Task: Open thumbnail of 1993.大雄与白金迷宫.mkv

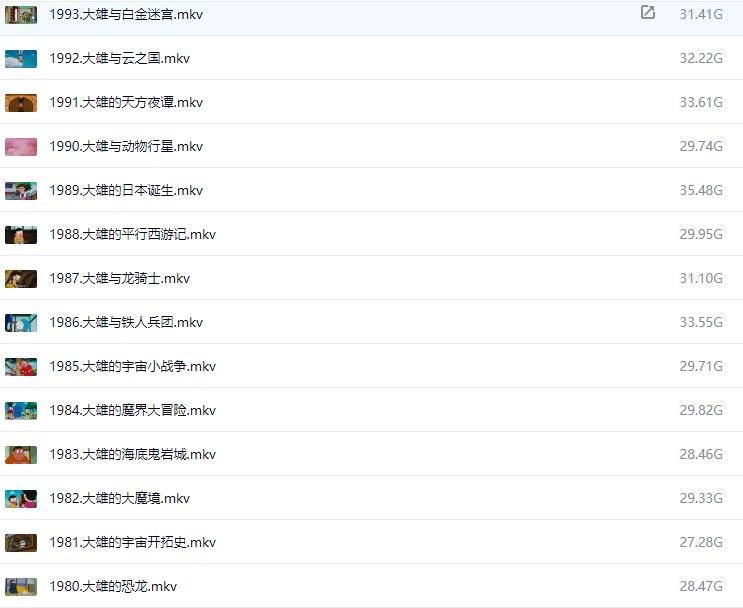Action: pos(21,15)
